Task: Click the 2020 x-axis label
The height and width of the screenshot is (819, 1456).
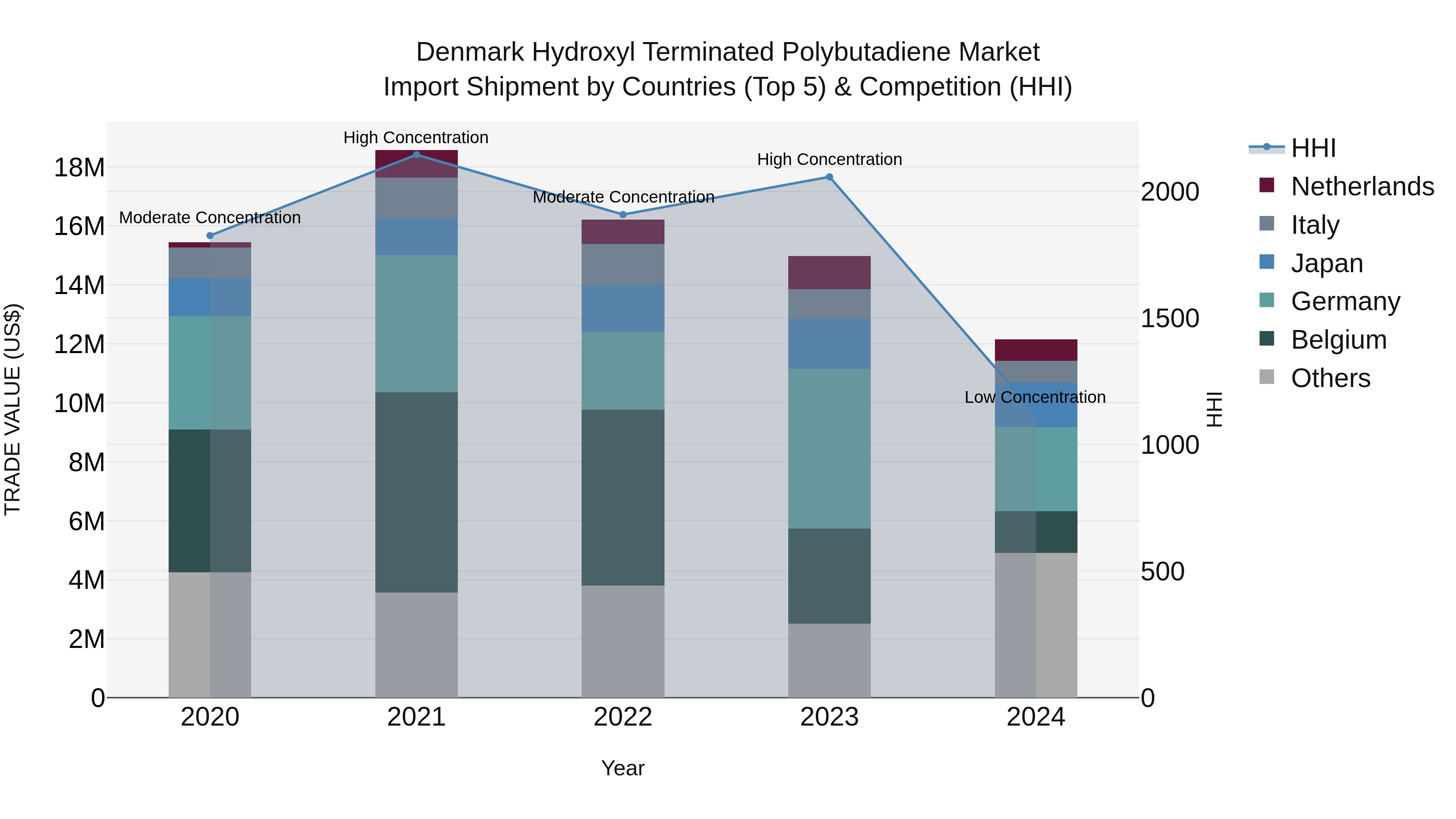Action: tap(210, 717)
